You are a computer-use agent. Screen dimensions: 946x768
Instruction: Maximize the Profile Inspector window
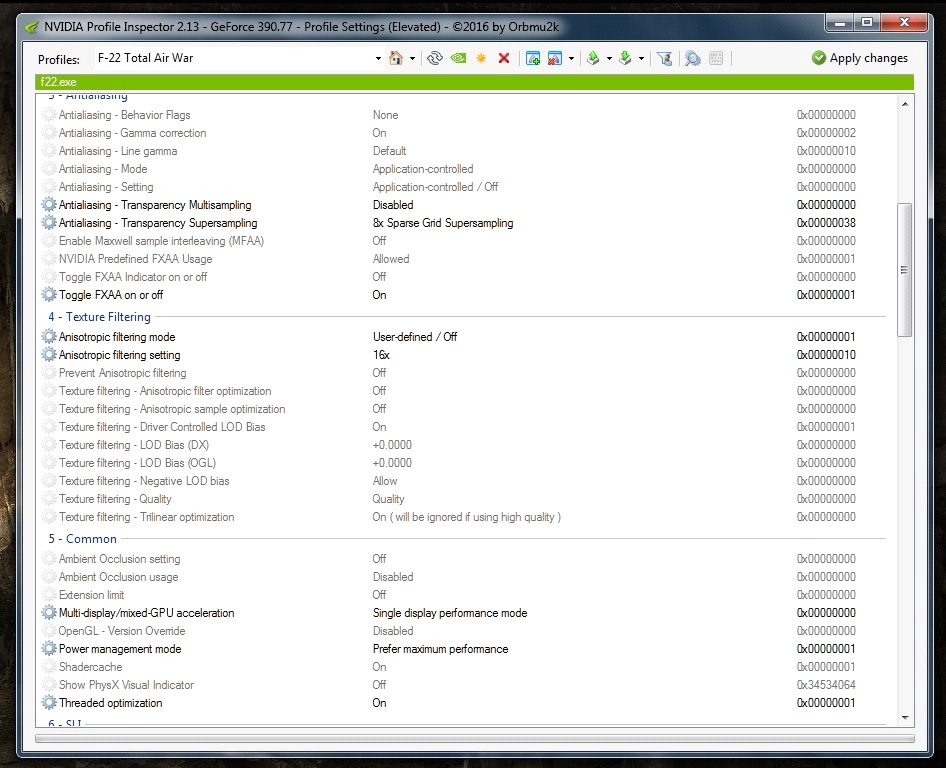(x=867, y=22)
